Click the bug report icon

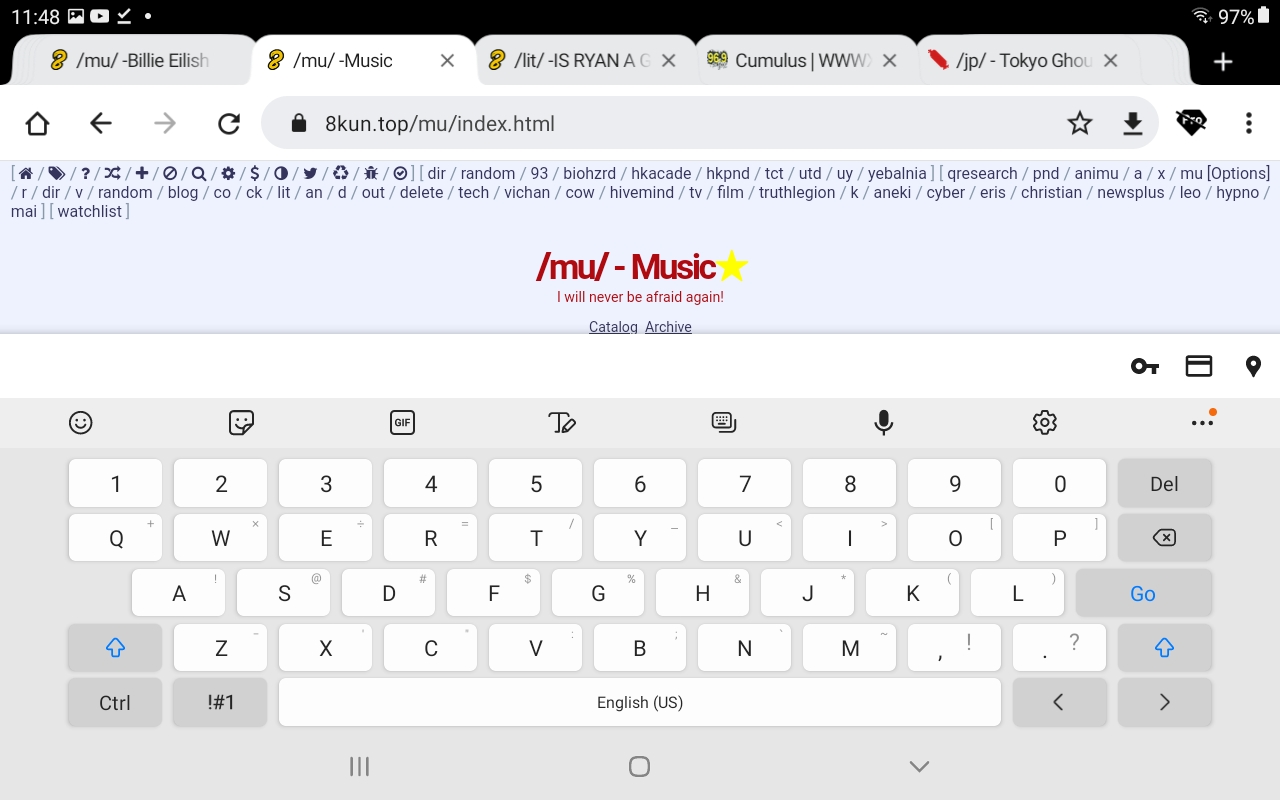coord(371,173)
